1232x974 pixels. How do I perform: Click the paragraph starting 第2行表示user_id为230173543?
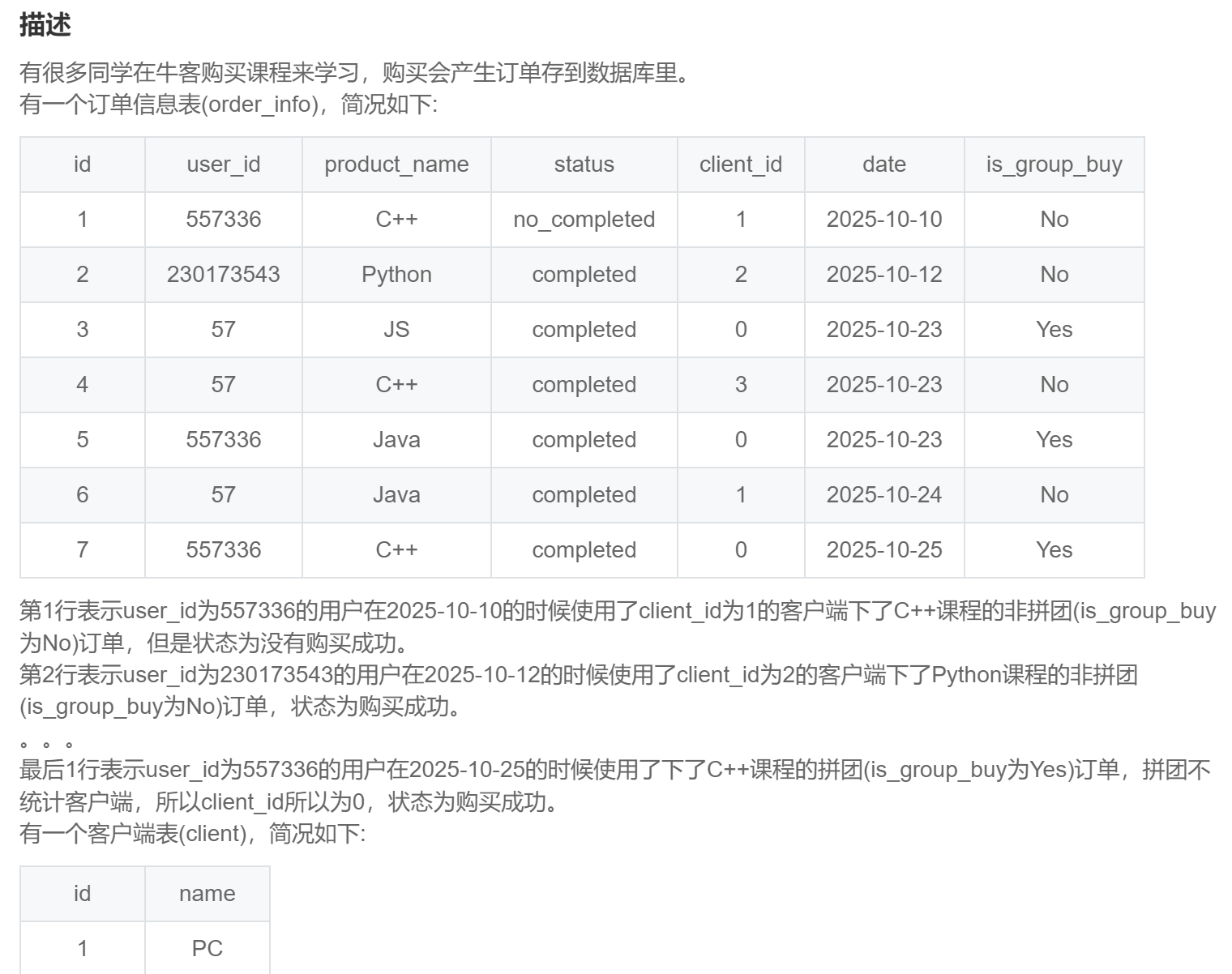coord(579,690)
